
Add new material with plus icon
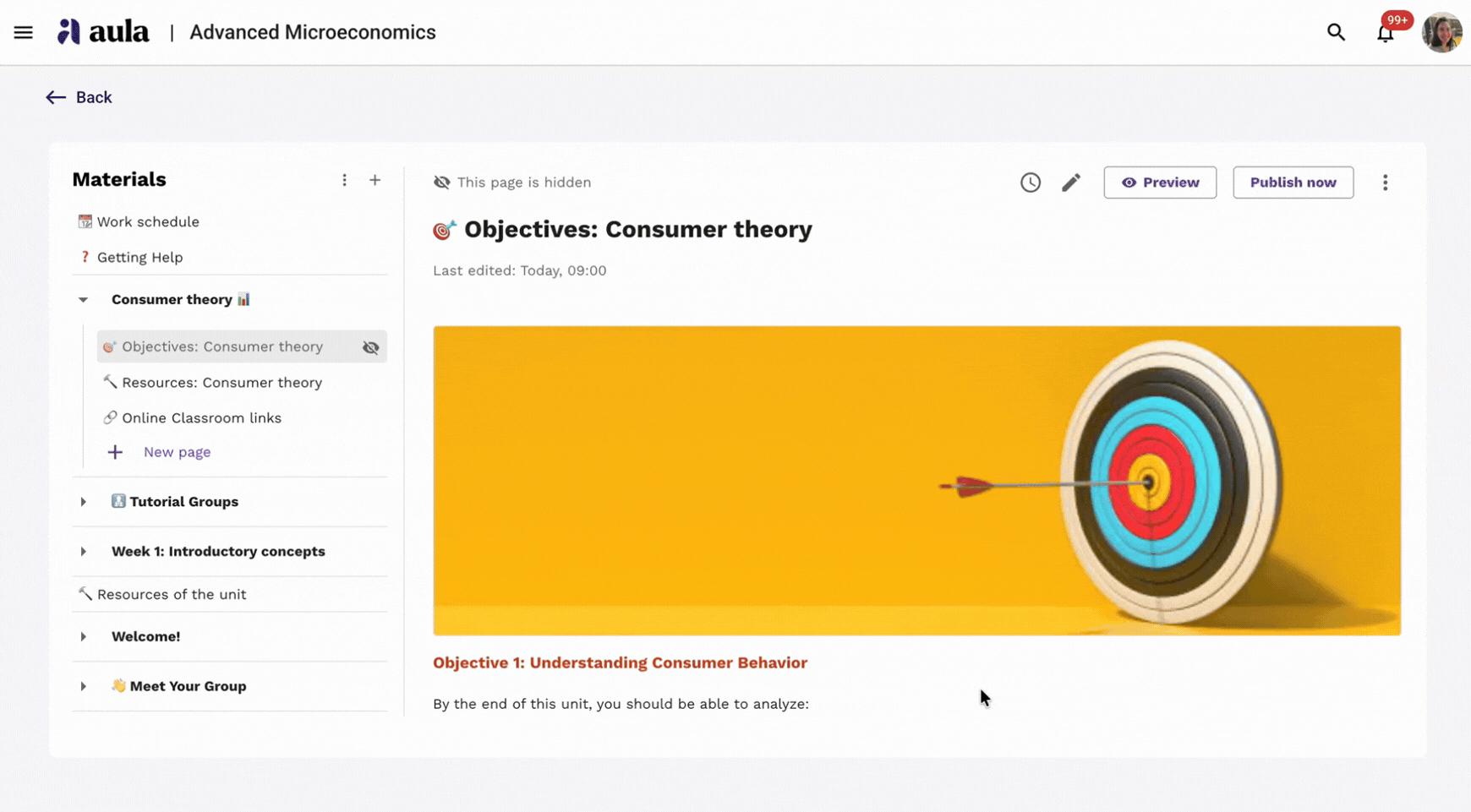tap(375, 180)
